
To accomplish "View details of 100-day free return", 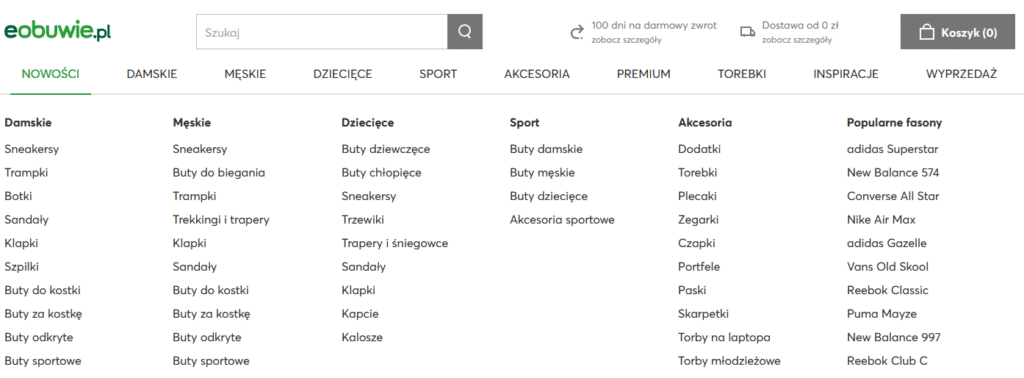I will tap(626, 40).
